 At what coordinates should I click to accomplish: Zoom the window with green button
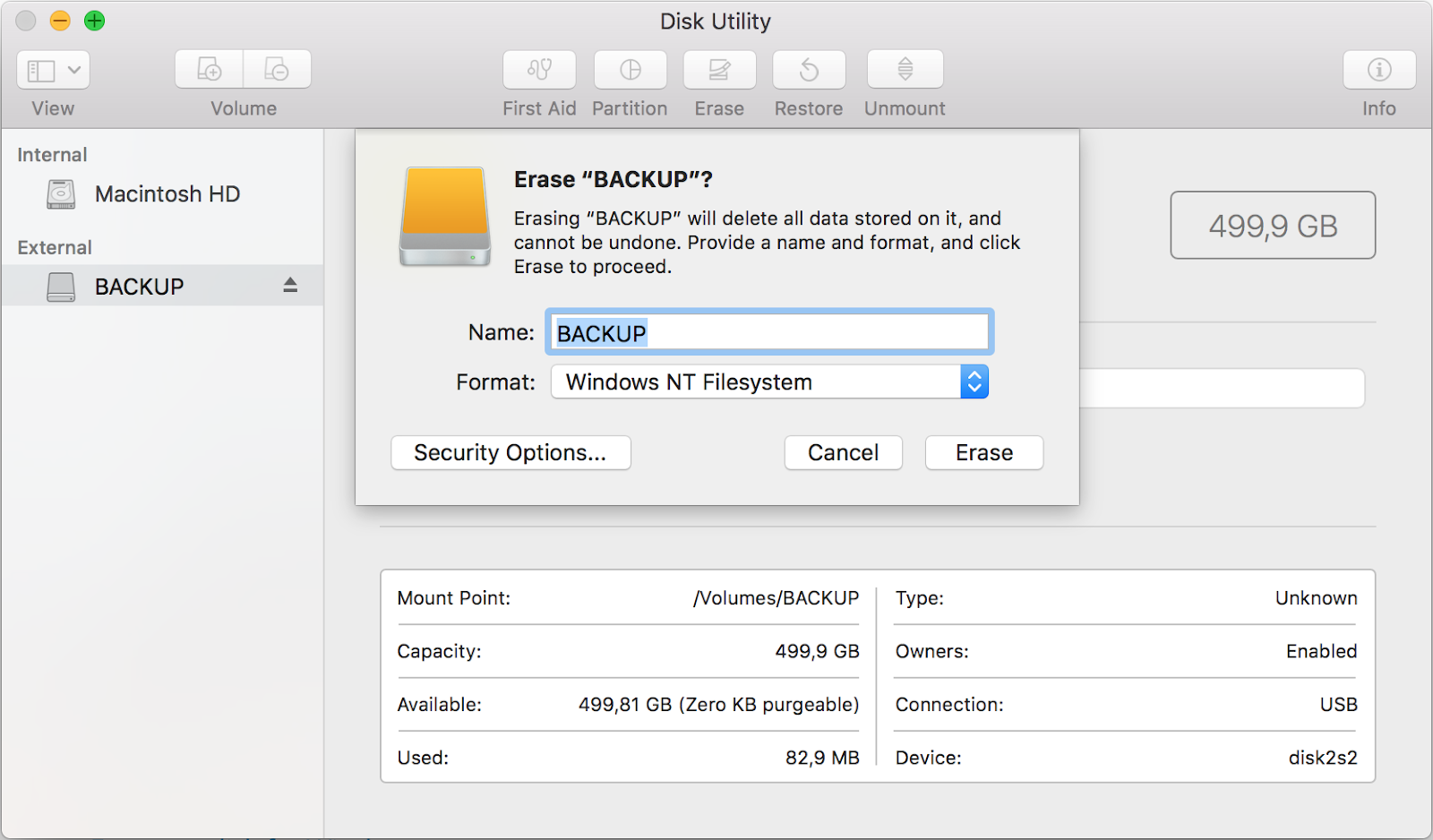click(x=94, y=21)
